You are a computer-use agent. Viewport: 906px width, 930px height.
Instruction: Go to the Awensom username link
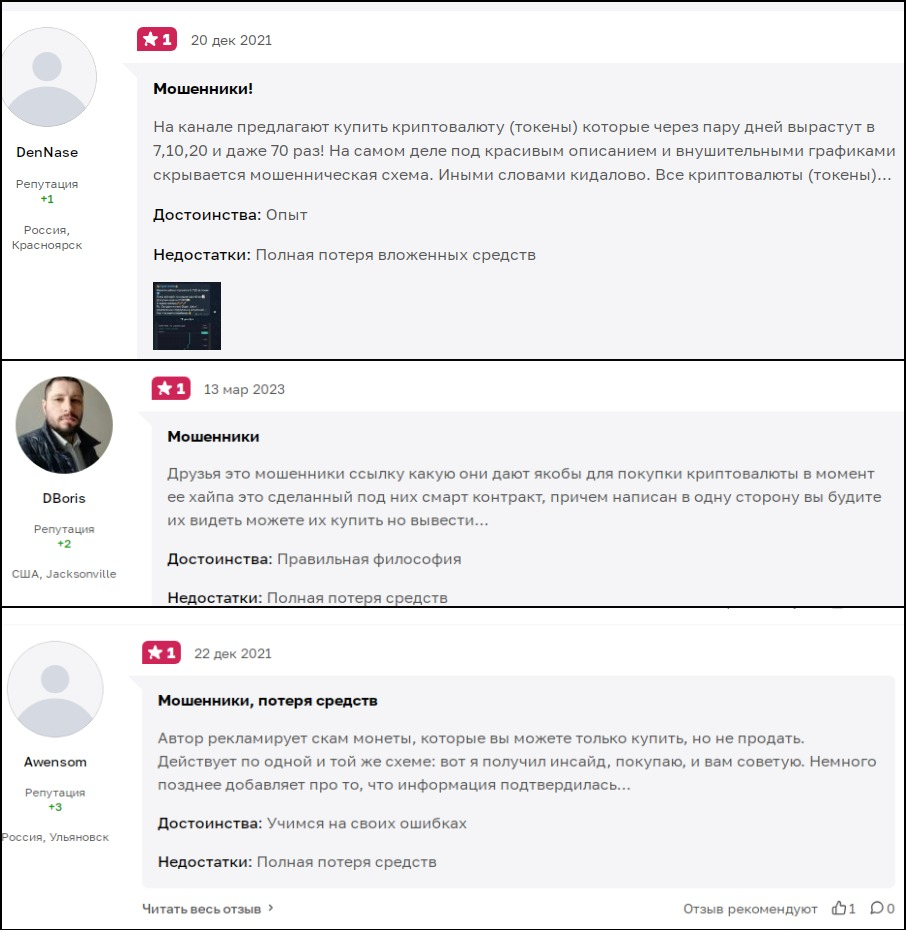[55, 762]
